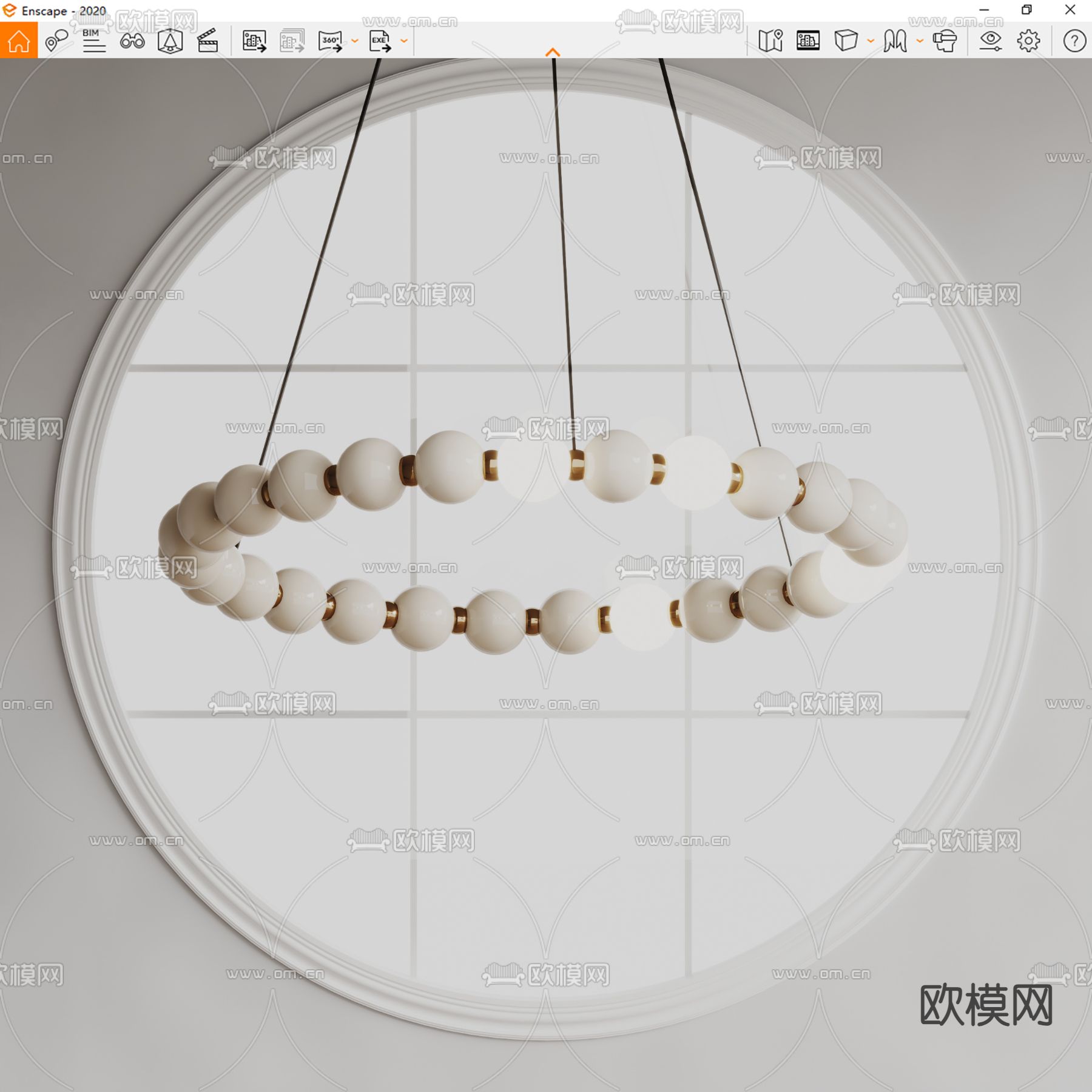Image resolution: width=1092 pixels, height=1092 pixels.
Task: Open Visual Settings with the eye icon
Action: pos(991,42)
